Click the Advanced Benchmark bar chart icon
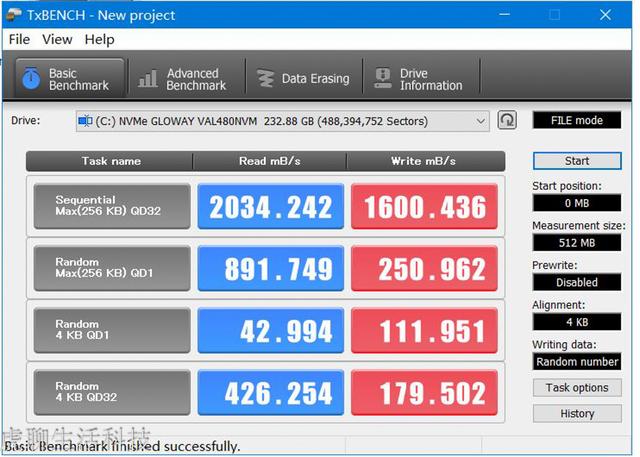 pos(148,78)
